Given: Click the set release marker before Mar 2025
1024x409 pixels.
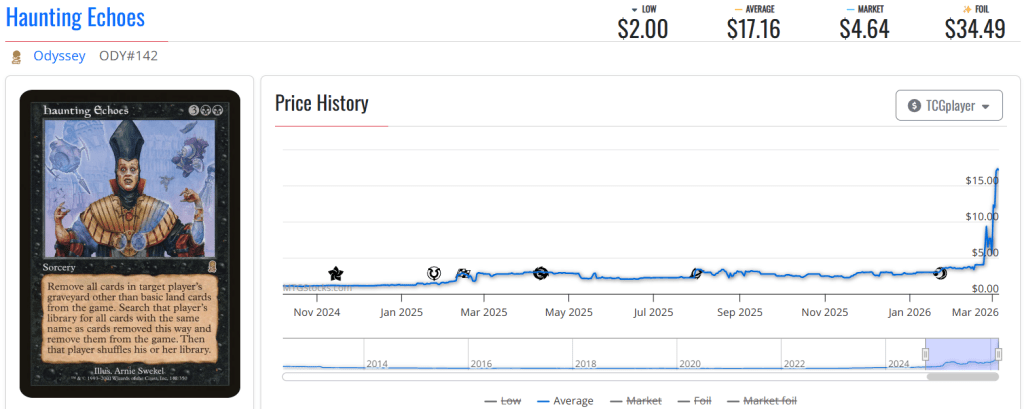Looking at the screenshot, I should [463, 273].
